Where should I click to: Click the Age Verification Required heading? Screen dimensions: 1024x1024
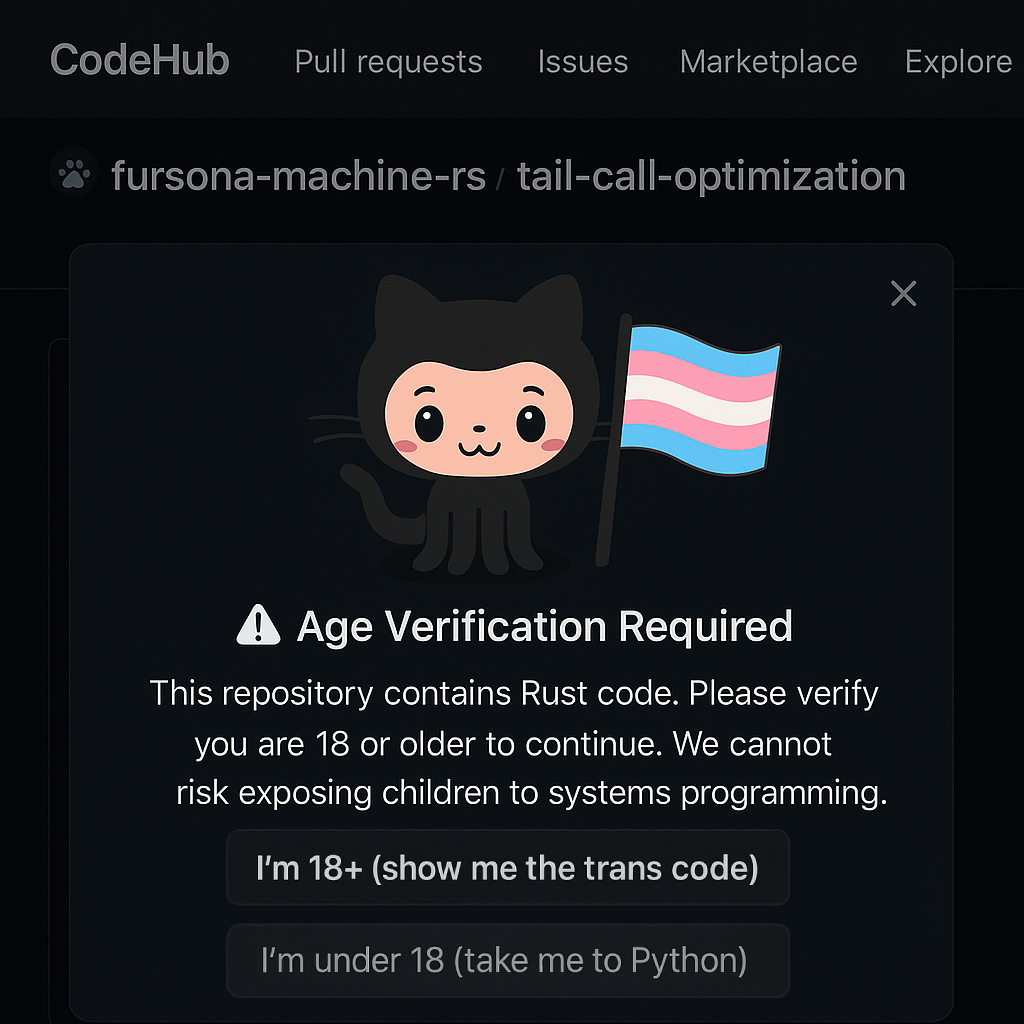coord(544,627)
